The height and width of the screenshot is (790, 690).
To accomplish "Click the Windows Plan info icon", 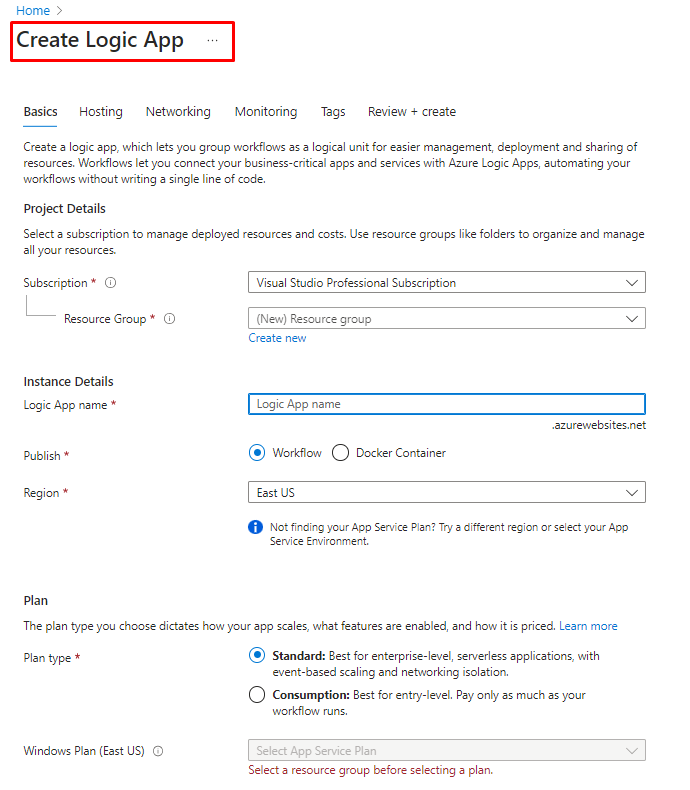I will 158,751.
